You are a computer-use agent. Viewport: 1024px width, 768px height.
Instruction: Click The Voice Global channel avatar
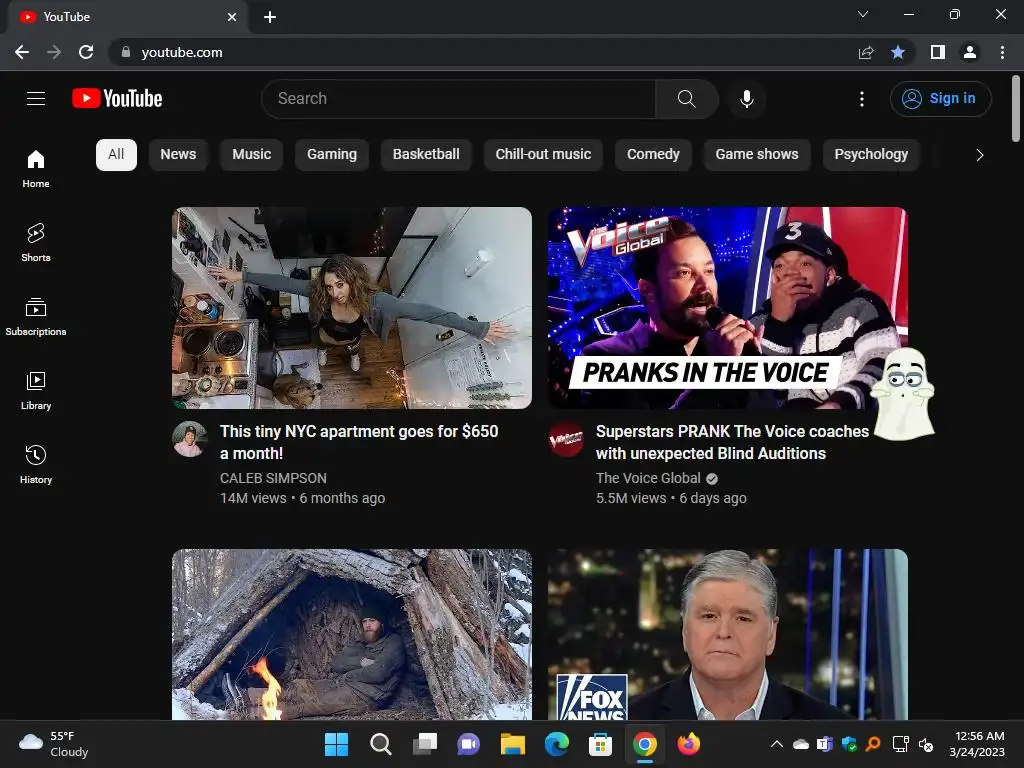[x=566, y=440]
